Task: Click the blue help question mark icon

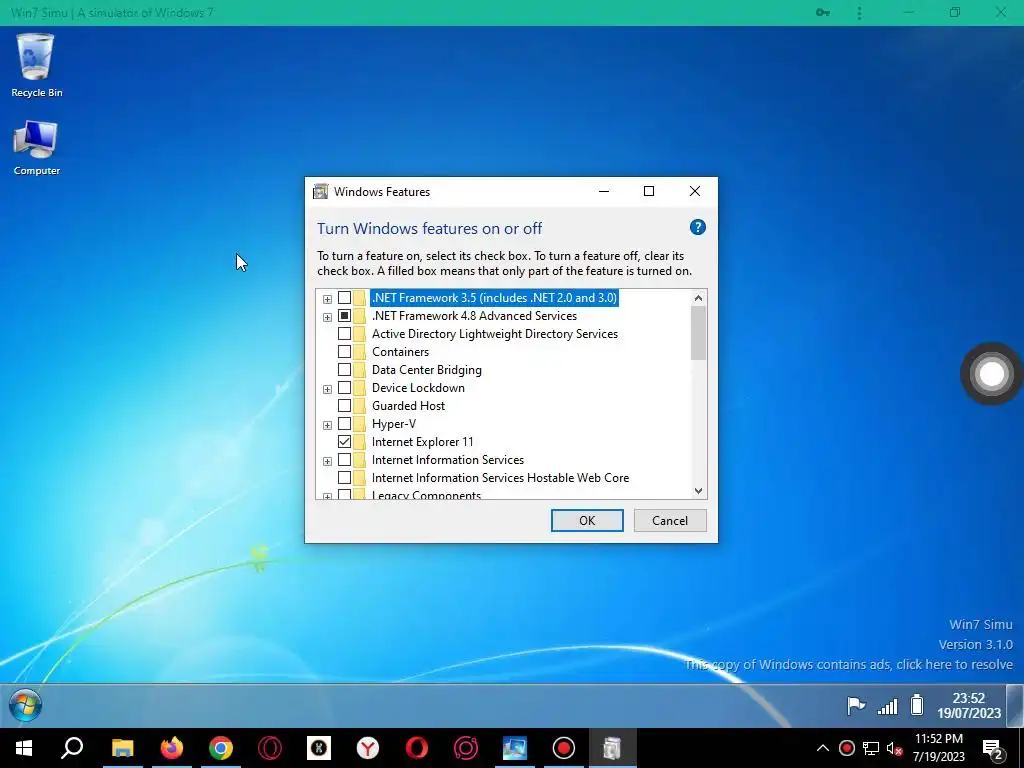Action: [697, 227]
